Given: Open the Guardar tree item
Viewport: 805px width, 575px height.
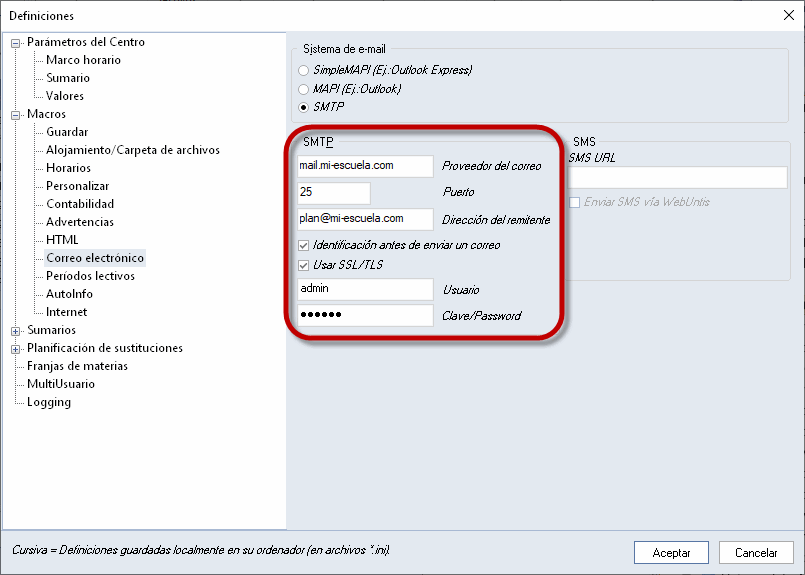Looking at the screenshot, I should (67, 132).
